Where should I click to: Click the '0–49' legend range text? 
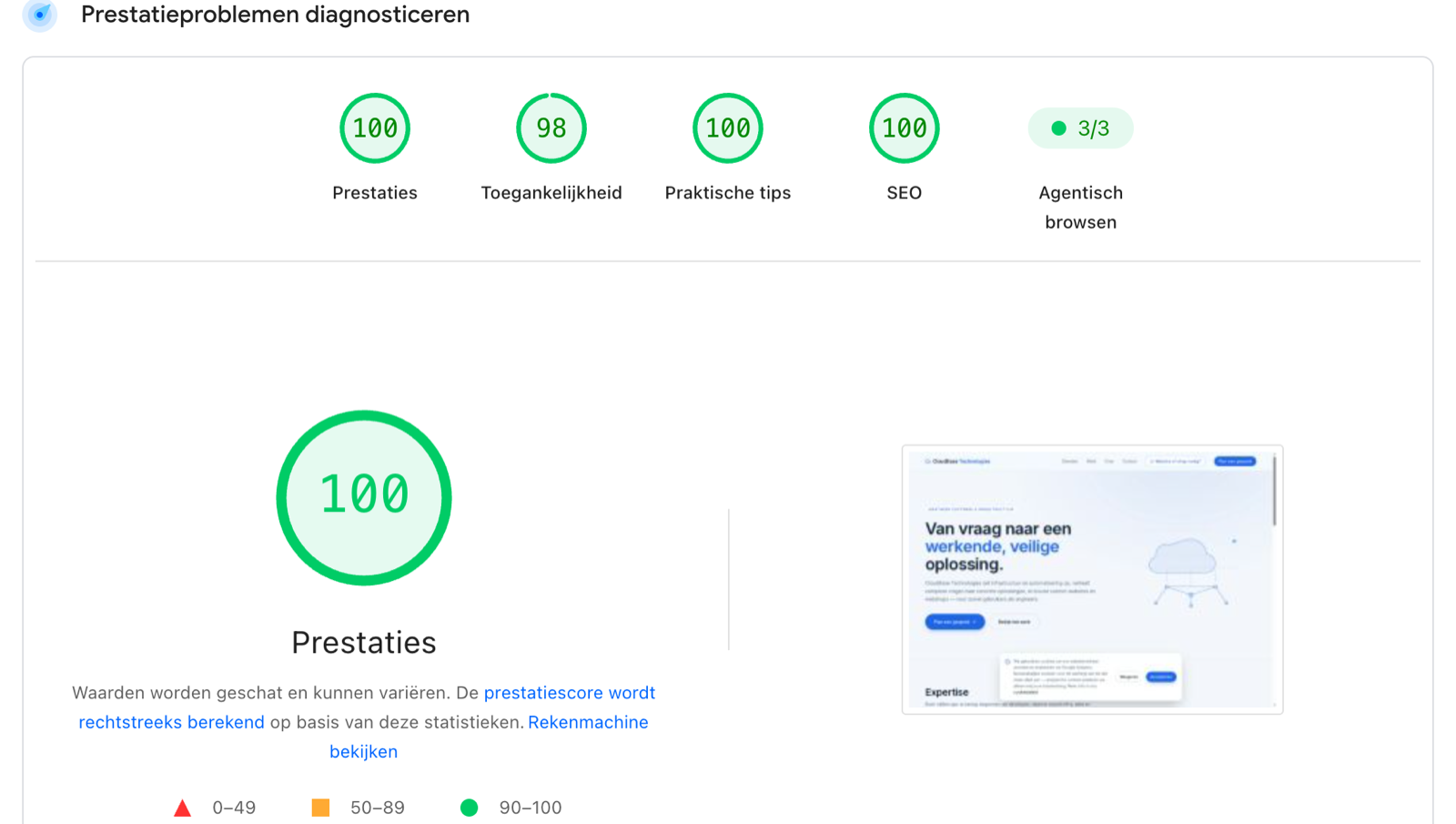pos(234,808)
